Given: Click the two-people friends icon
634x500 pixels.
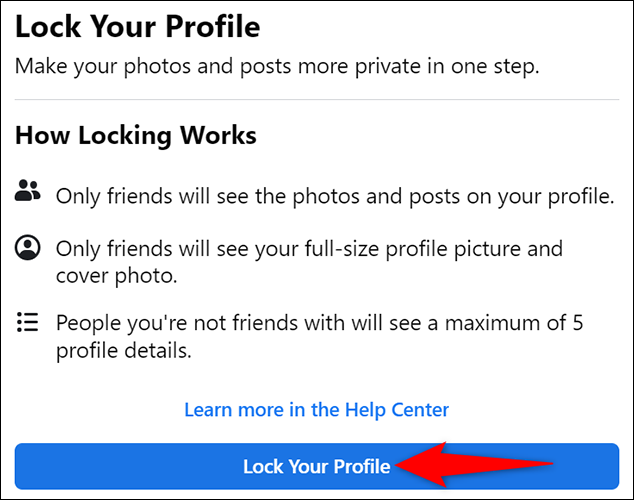Looking at the screenshot, I should coord(27,191).
